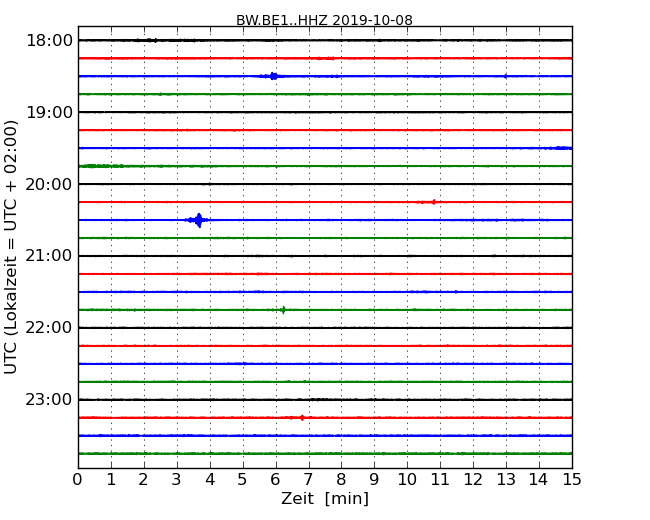Click the 18:00 time axis label
Screen dimensions: 650x520
point(49,41)
